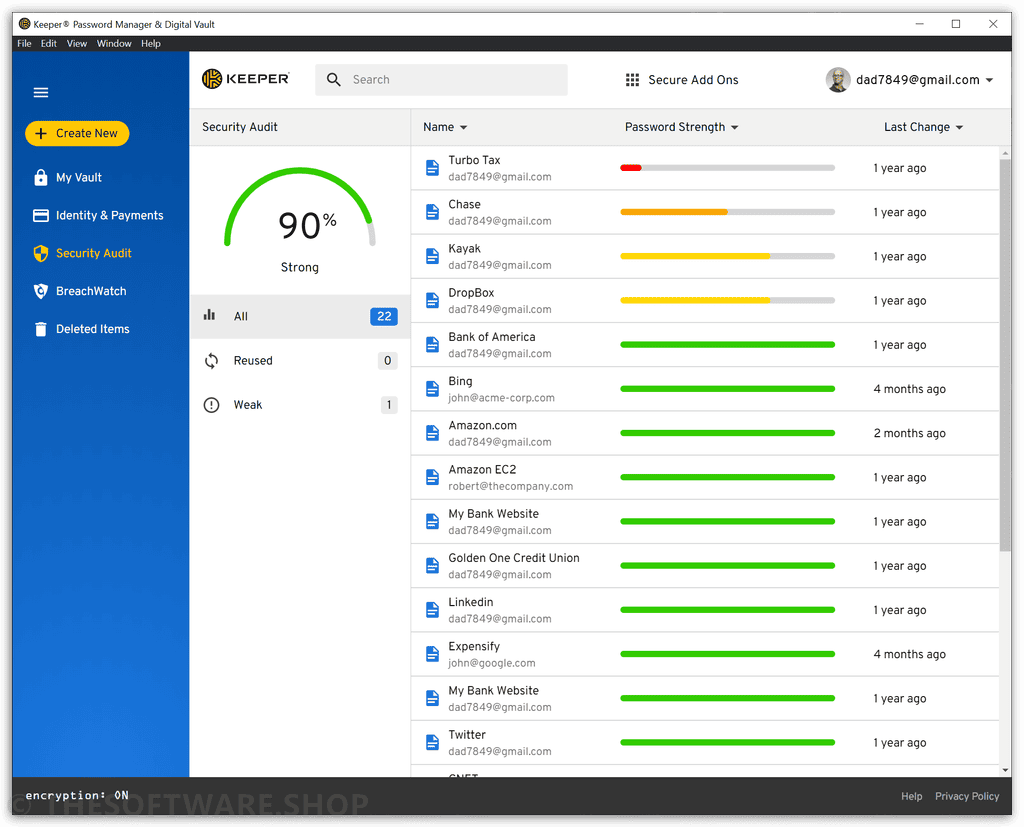This screenshot has height=827, width=1024.
Task: Click the encryption: ON status text
Action: pyautogui.click(x=77, y=795)
